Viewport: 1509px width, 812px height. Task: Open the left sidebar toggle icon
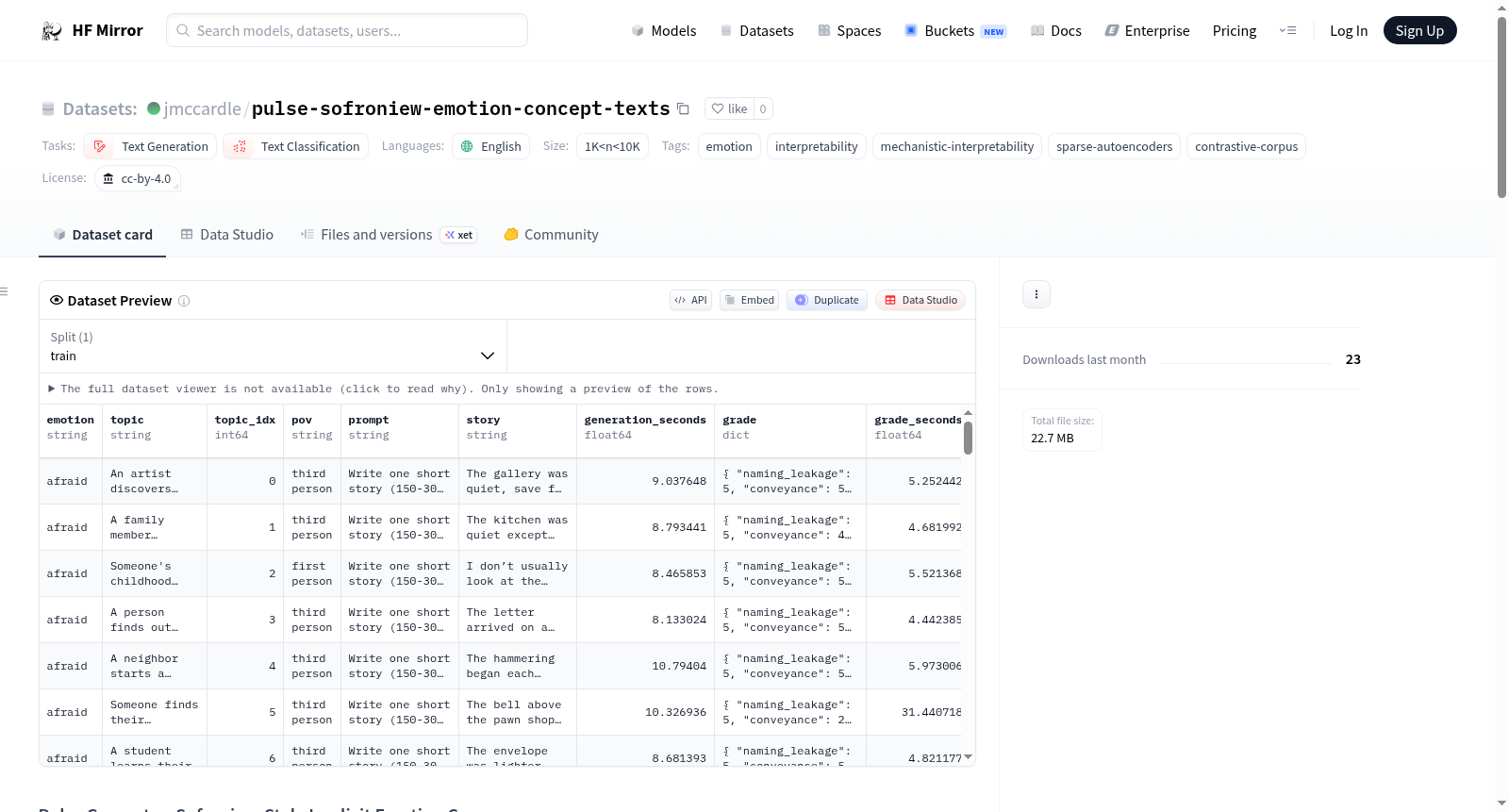pos(5,291)
